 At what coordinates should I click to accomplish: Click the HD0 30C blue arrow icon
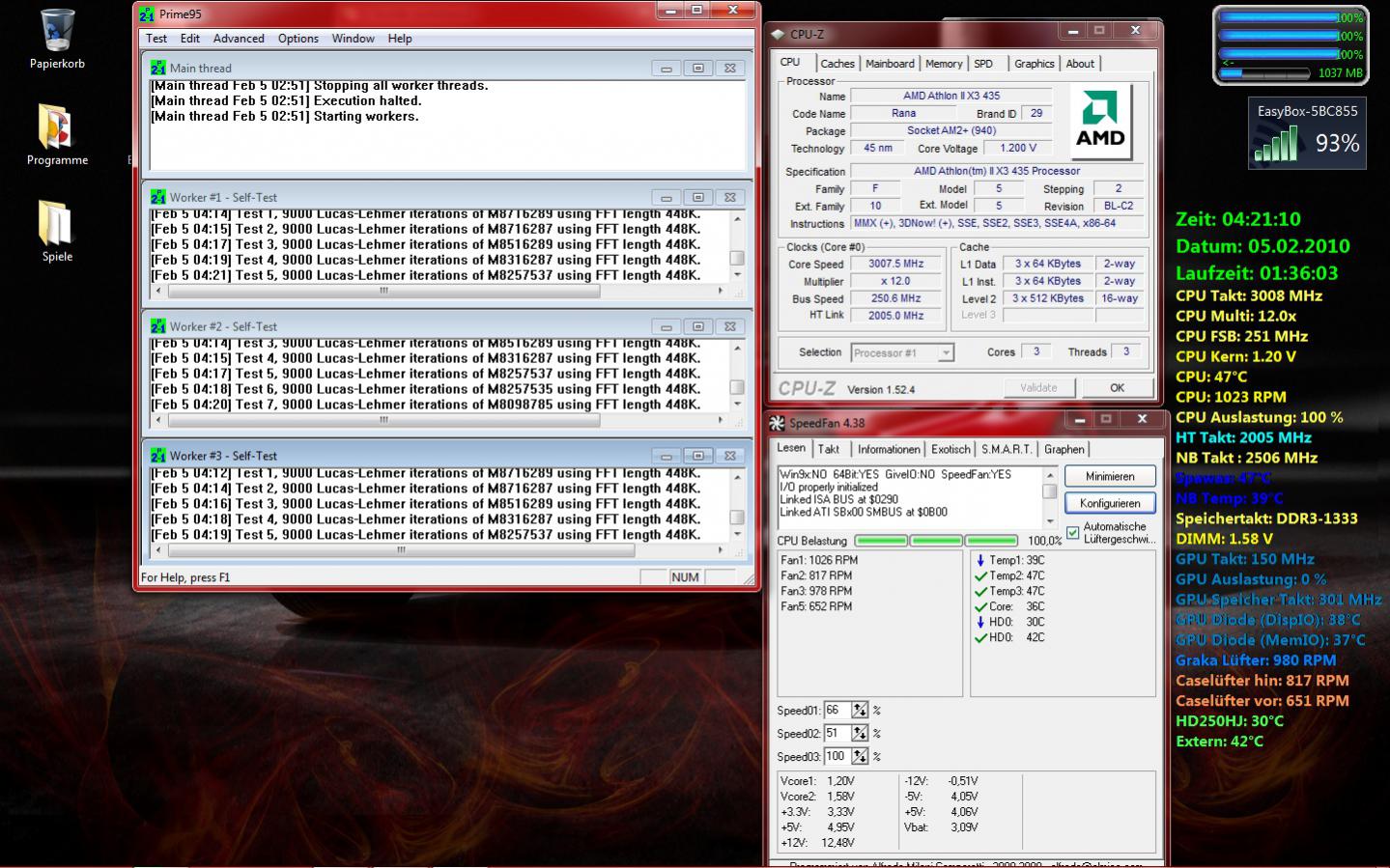pos(980,622)
